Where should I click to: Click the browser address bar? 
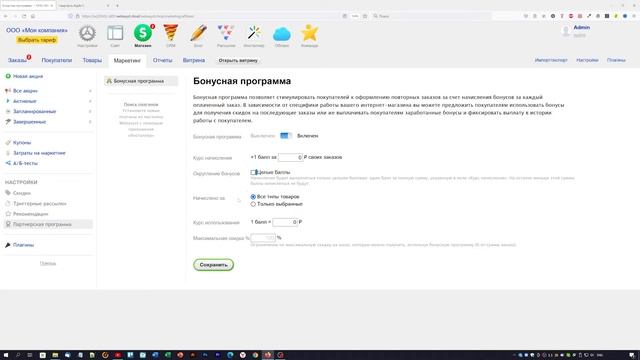point(204,16)
